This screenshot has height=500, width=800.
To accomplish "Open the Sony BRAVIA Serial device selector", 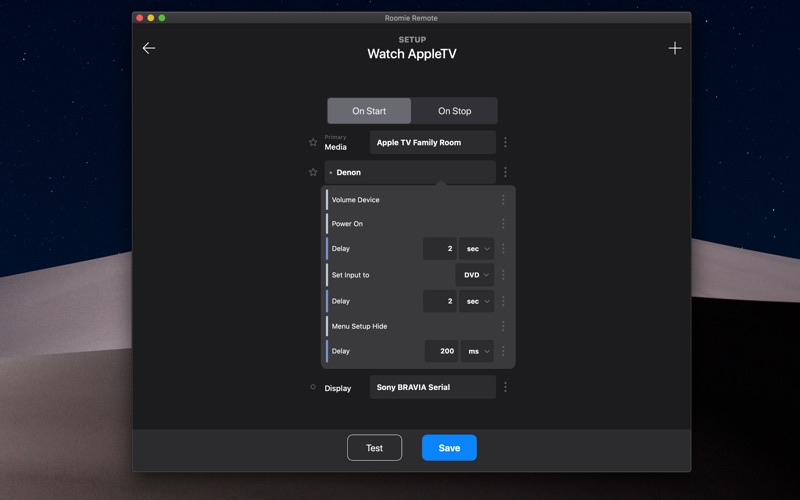I will pos(433,387).
